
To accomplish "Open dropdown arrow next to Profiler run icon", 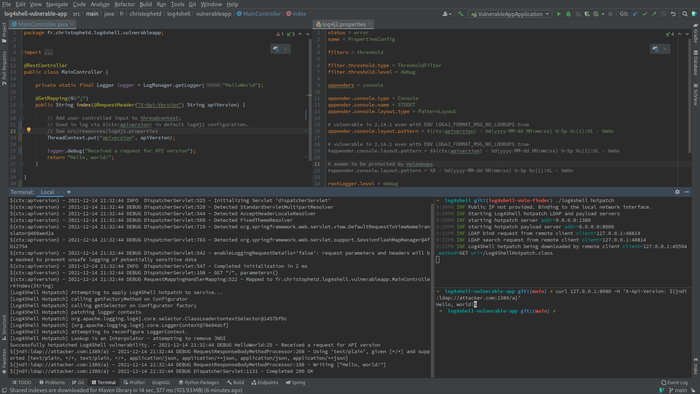I will [603, 14].
